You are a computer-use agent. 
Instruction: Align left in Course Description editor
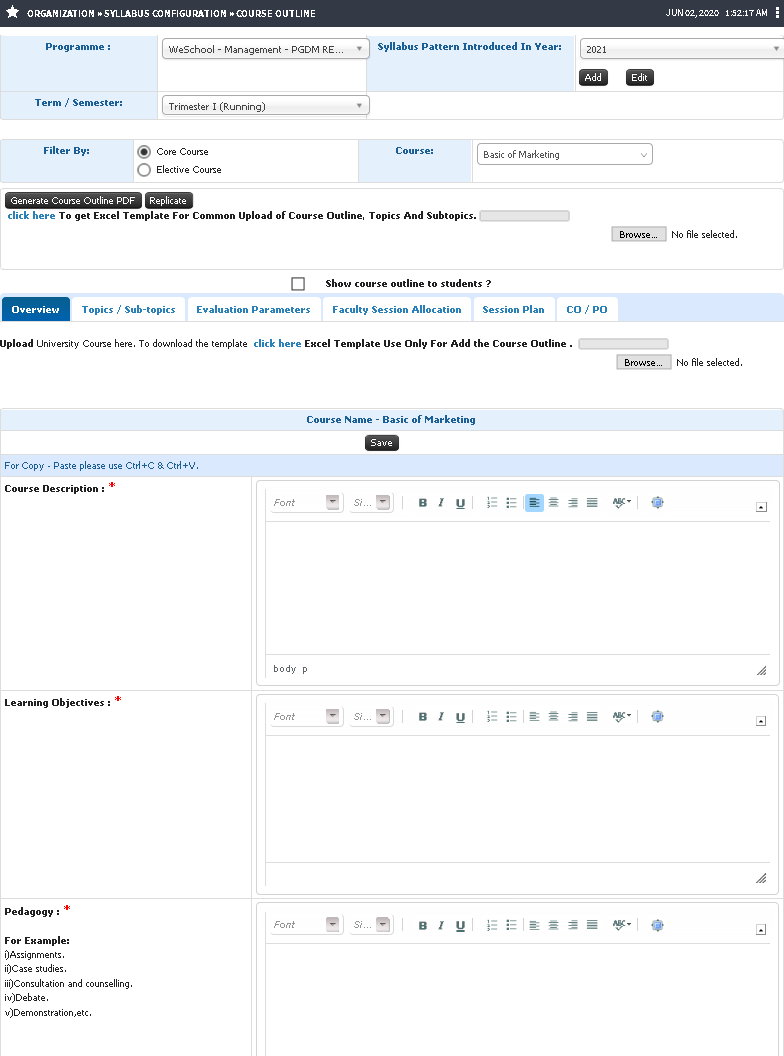534,502
